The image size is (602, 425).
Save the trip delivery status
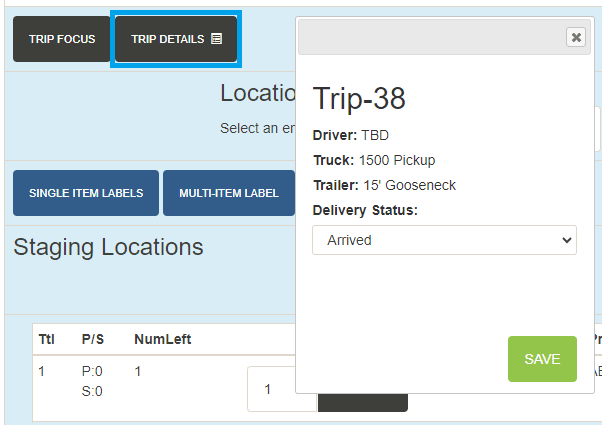point(542,359)
